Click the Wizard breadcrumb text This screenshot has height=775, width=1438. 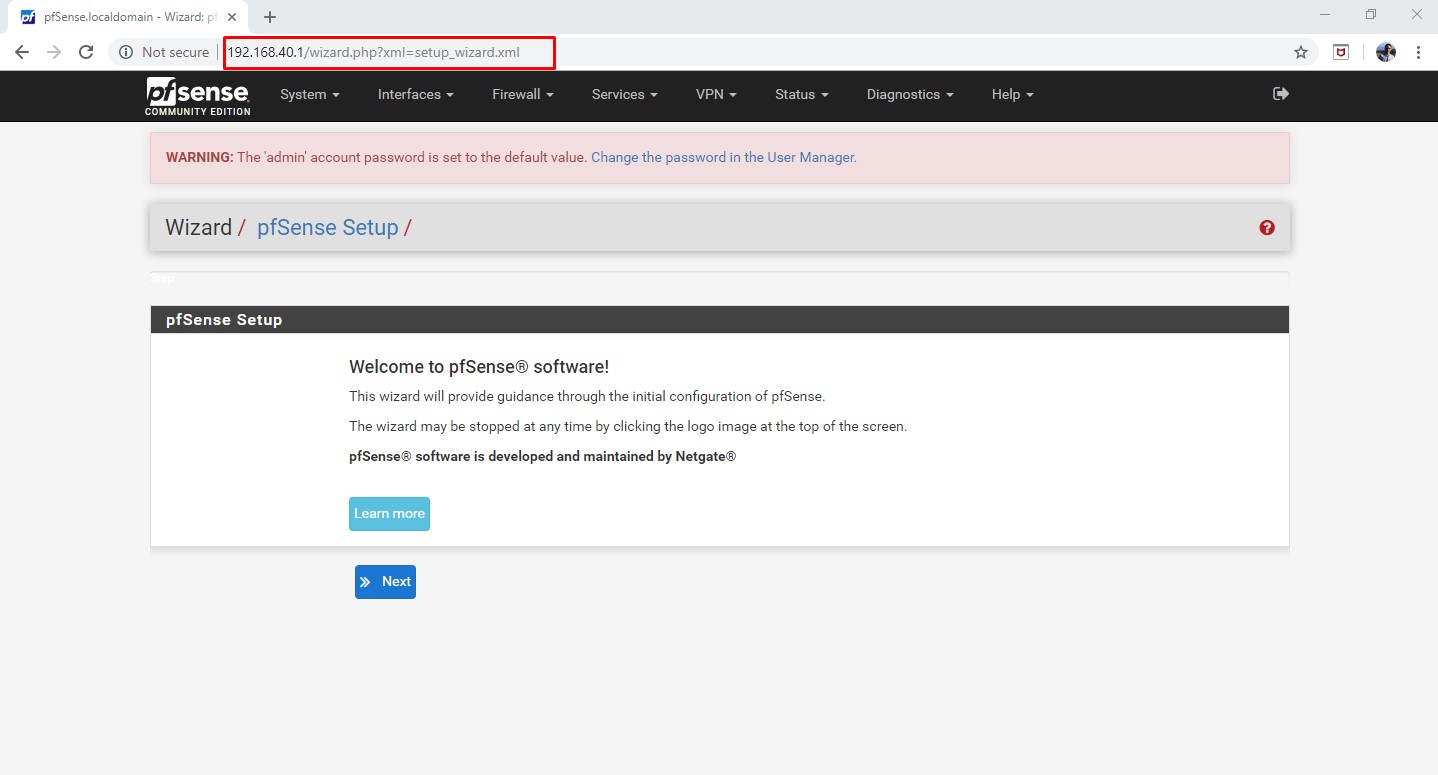click(199, 228)
